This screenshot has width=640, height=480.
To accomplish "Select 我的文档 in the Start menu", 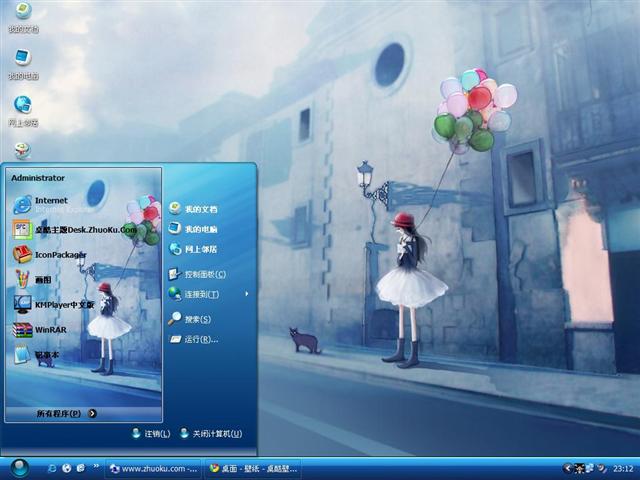I will pyautogui.click(x=200, y=209).
